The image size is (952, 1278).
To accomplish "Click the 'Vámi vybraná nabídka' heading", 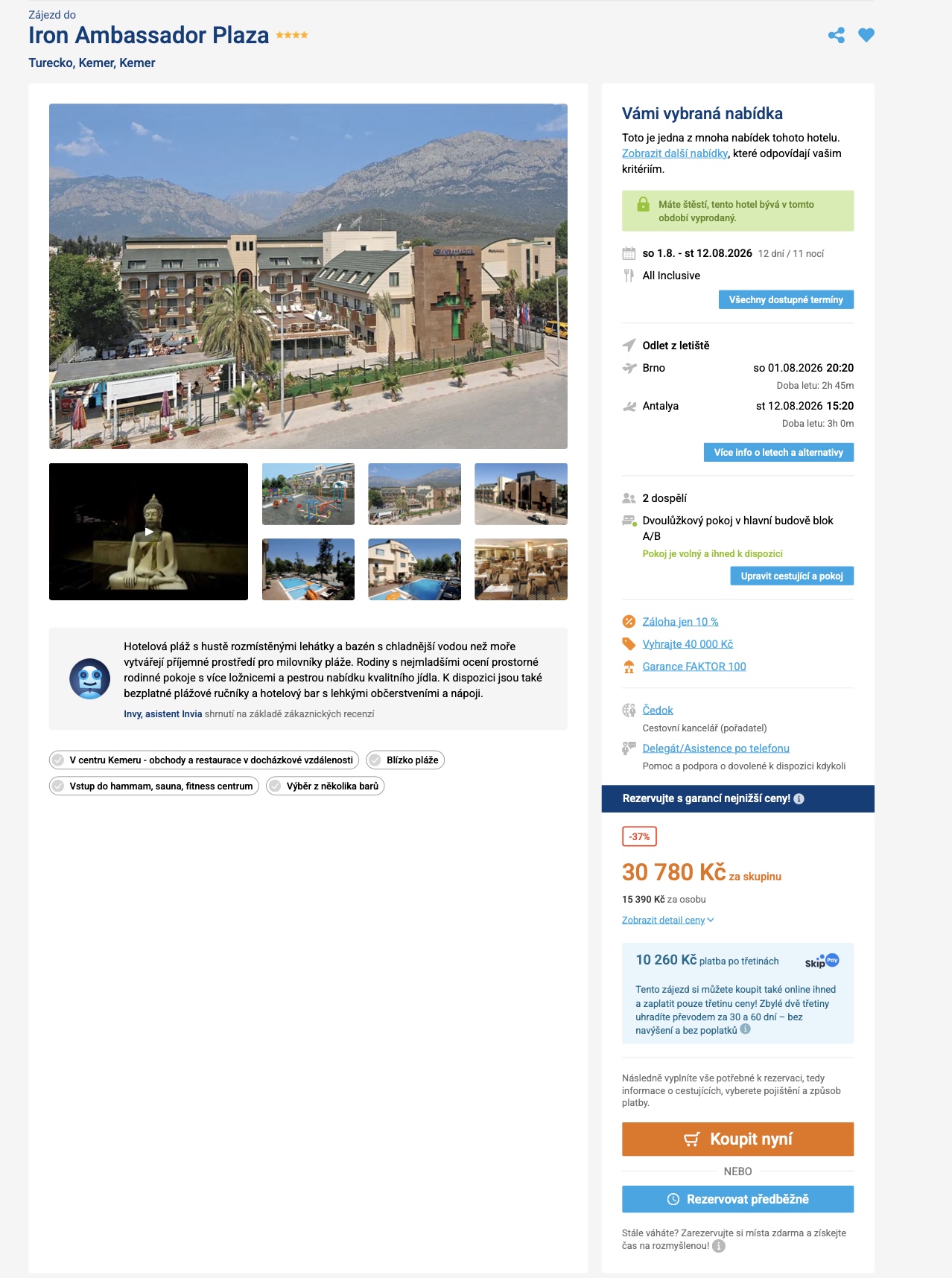I will point(702,113).
